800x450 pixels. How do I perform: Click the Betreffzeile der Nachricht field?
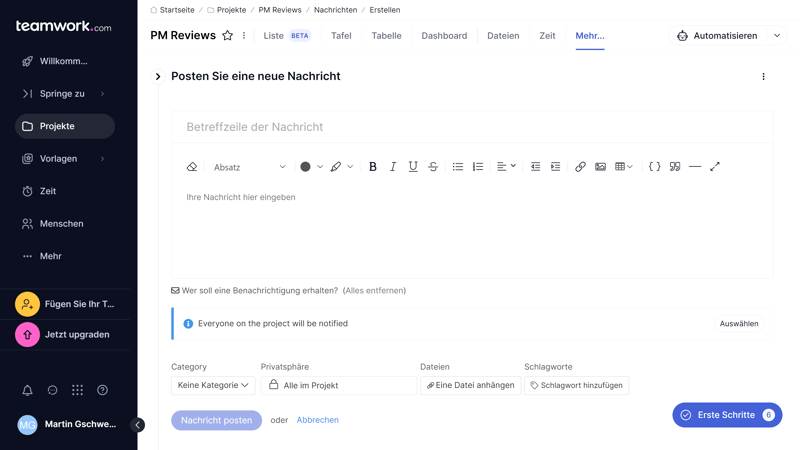(x=472, y=127)
